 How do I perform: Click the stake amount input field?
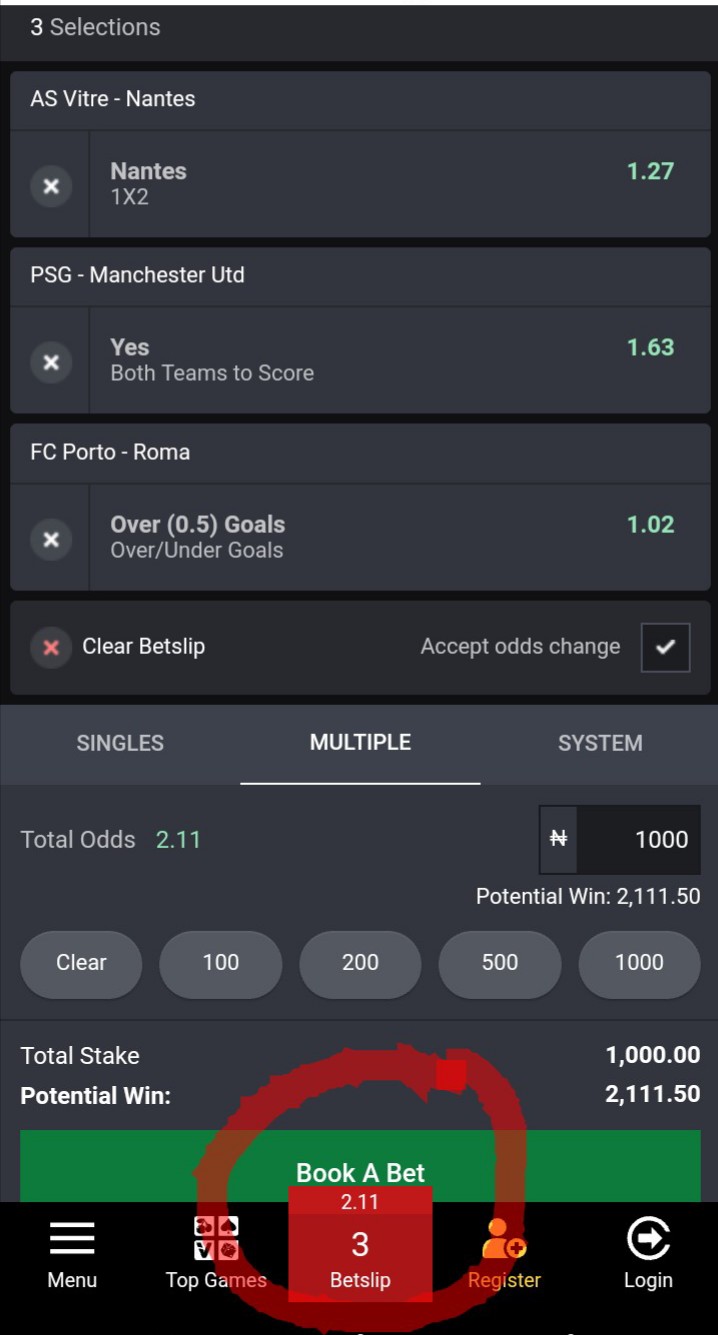point(638,840)
